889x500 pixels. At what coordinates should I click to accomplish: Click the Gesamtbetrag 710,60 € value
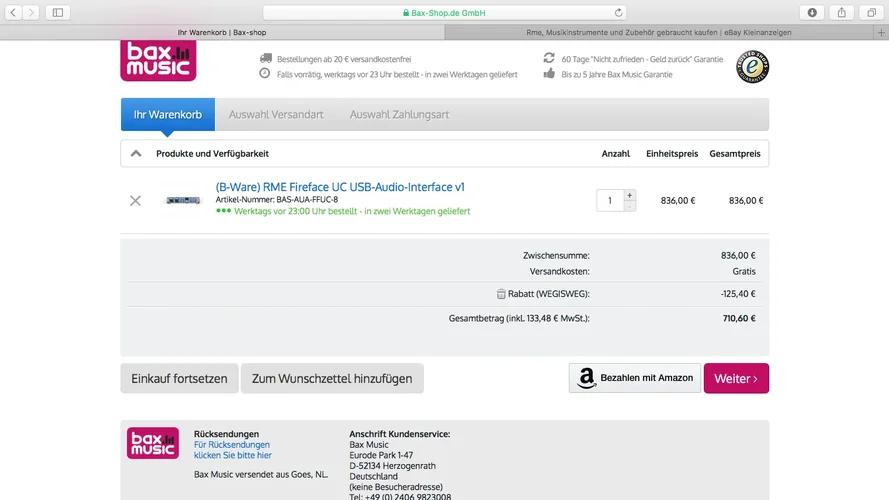point(739,319)
